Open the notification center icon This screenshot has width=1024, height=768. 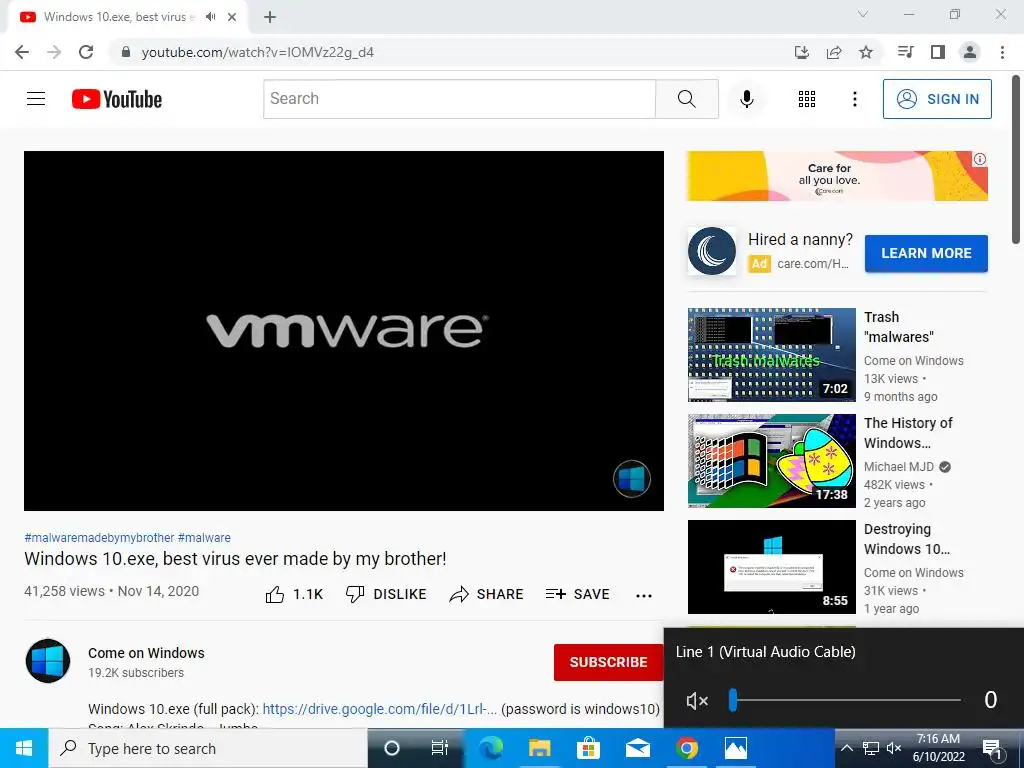coord(992,750)
